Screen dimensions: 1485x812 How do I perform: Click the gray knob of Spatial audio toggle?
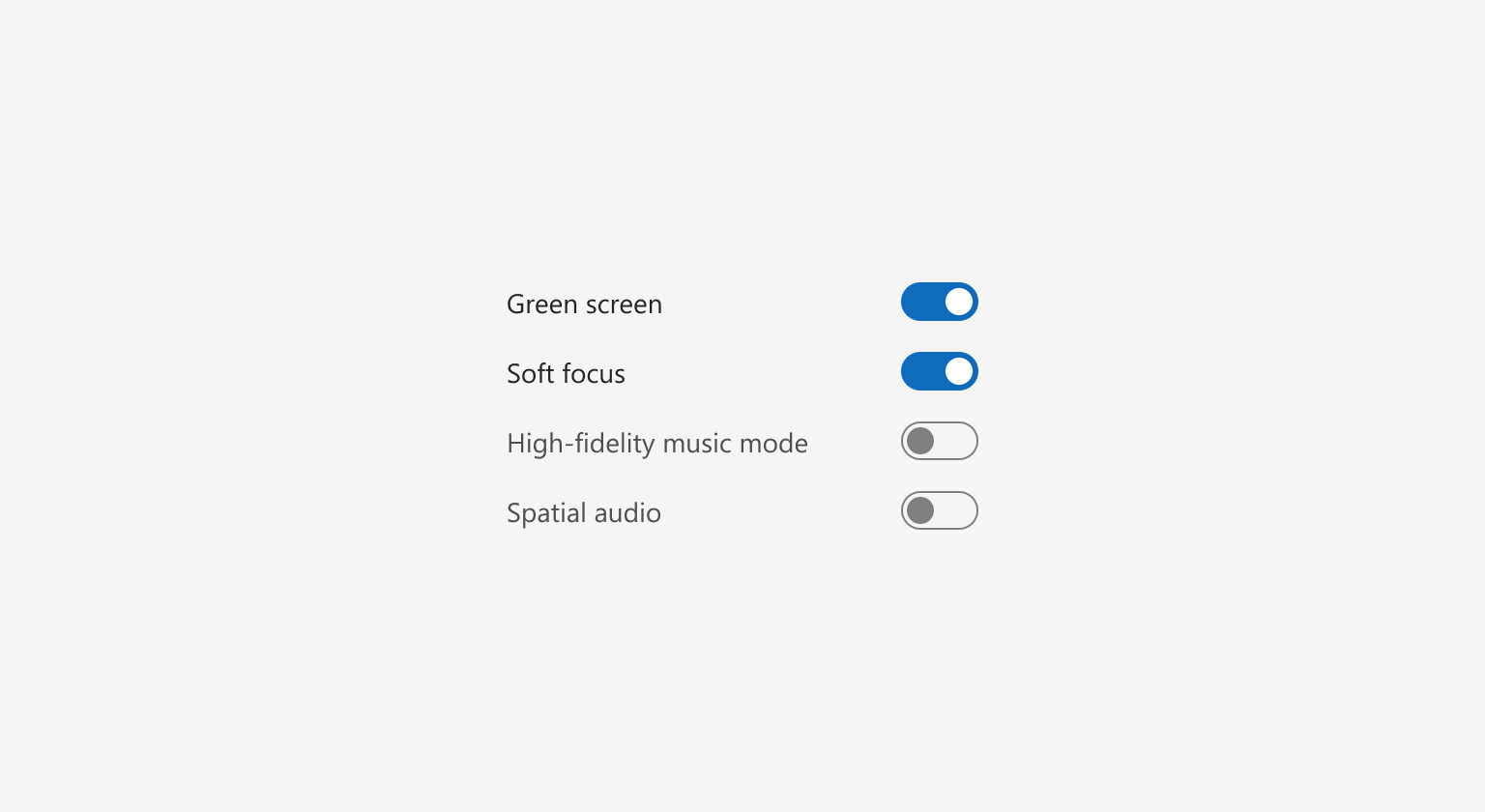[920, 510]
